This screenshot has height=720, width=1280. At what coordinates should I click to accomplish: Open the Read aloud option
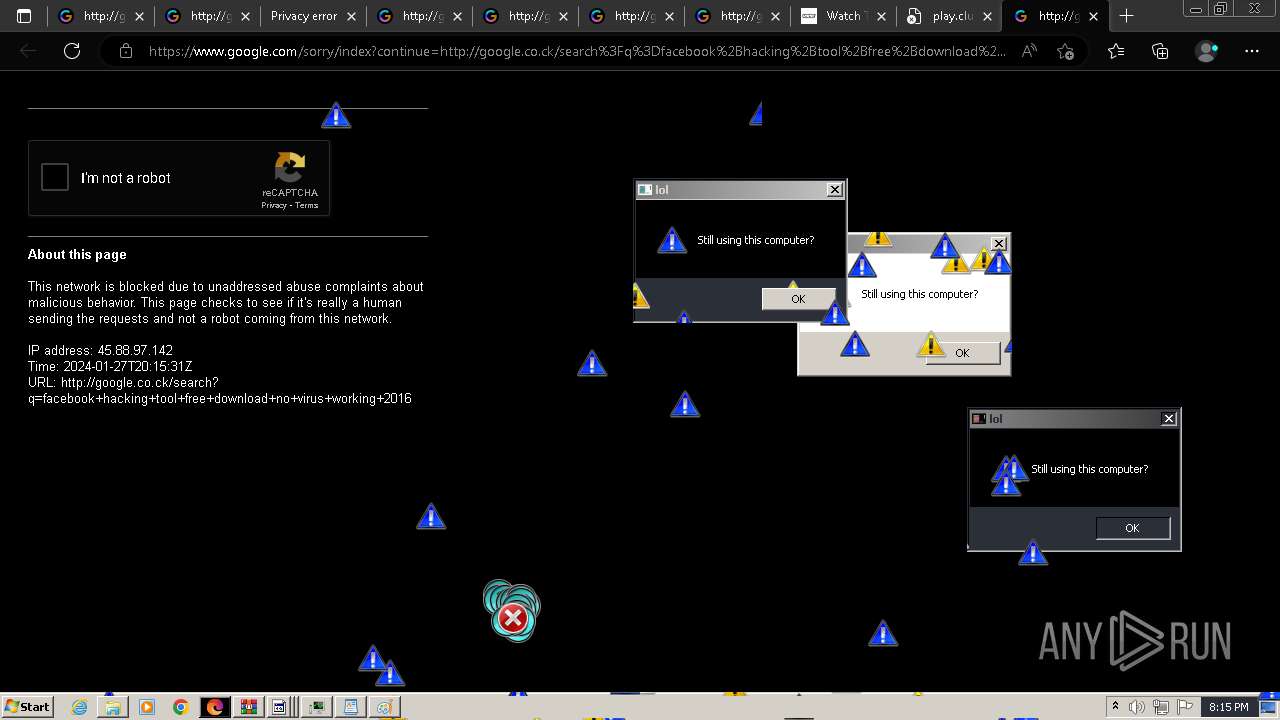click(x=1029, y=51)
